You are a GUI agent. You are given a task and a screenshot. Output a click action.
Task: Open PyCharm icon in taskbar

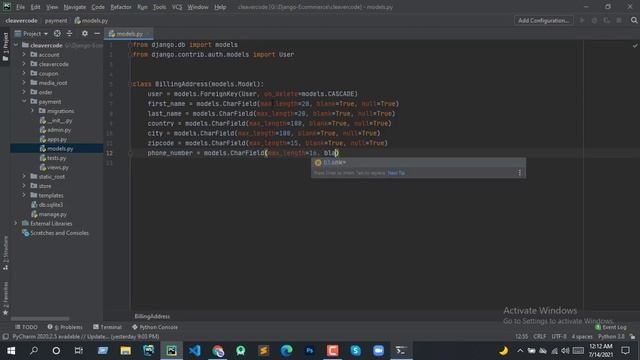(171, 351)
